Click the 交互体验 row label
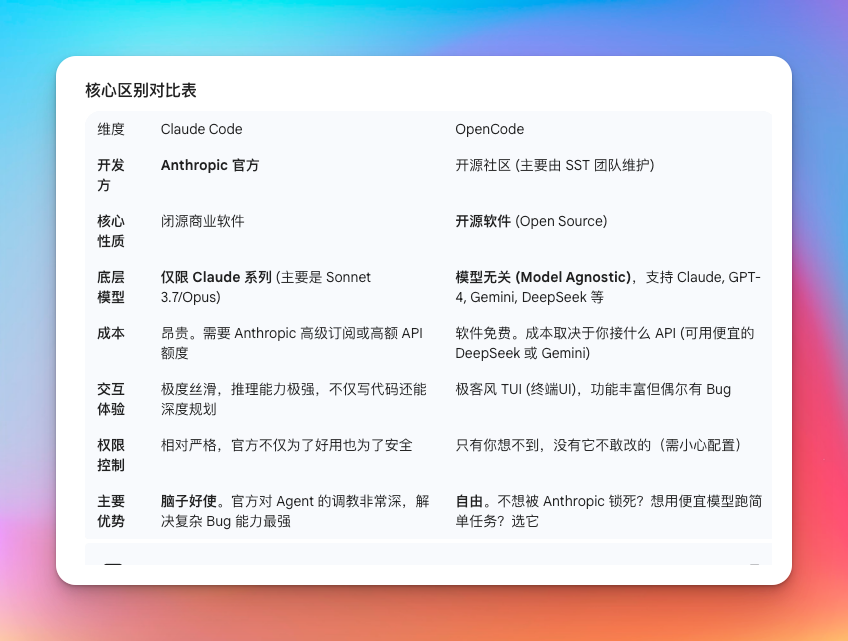Screen dimensions: 848x641 110,398
